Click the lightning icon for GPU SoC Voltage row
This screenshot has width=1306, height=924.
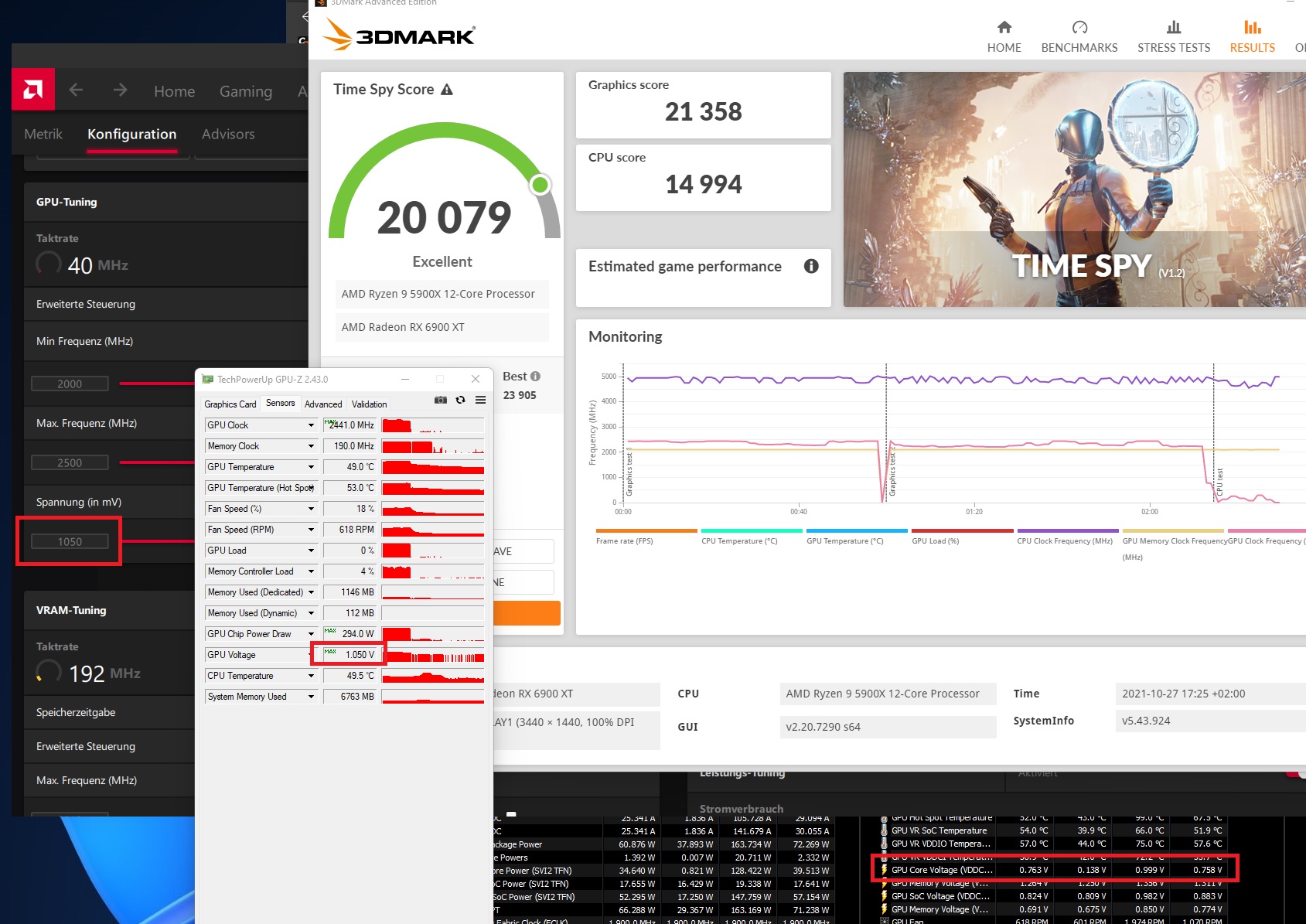tap(884, 896)
